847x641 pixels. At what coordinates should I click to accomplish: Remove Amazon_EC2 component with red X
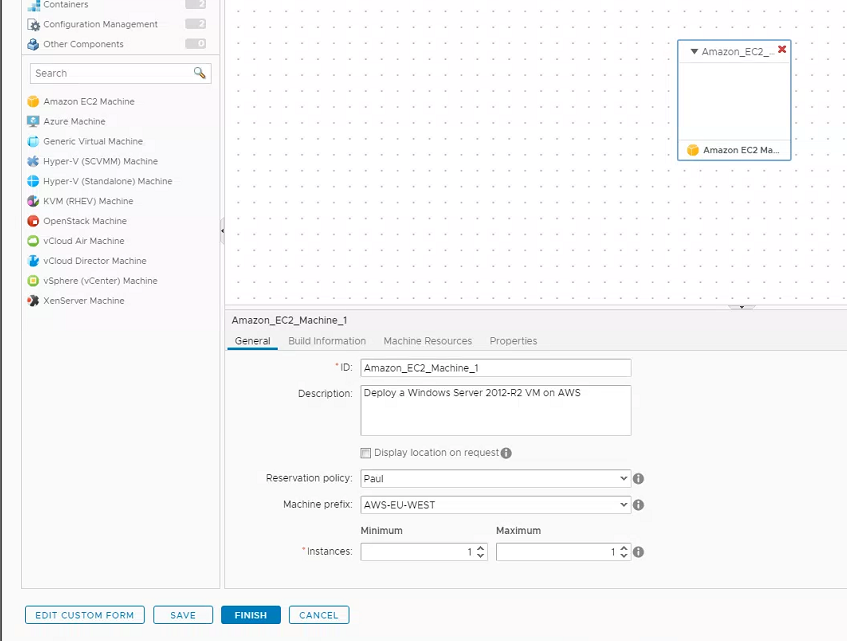pos(782,50)
